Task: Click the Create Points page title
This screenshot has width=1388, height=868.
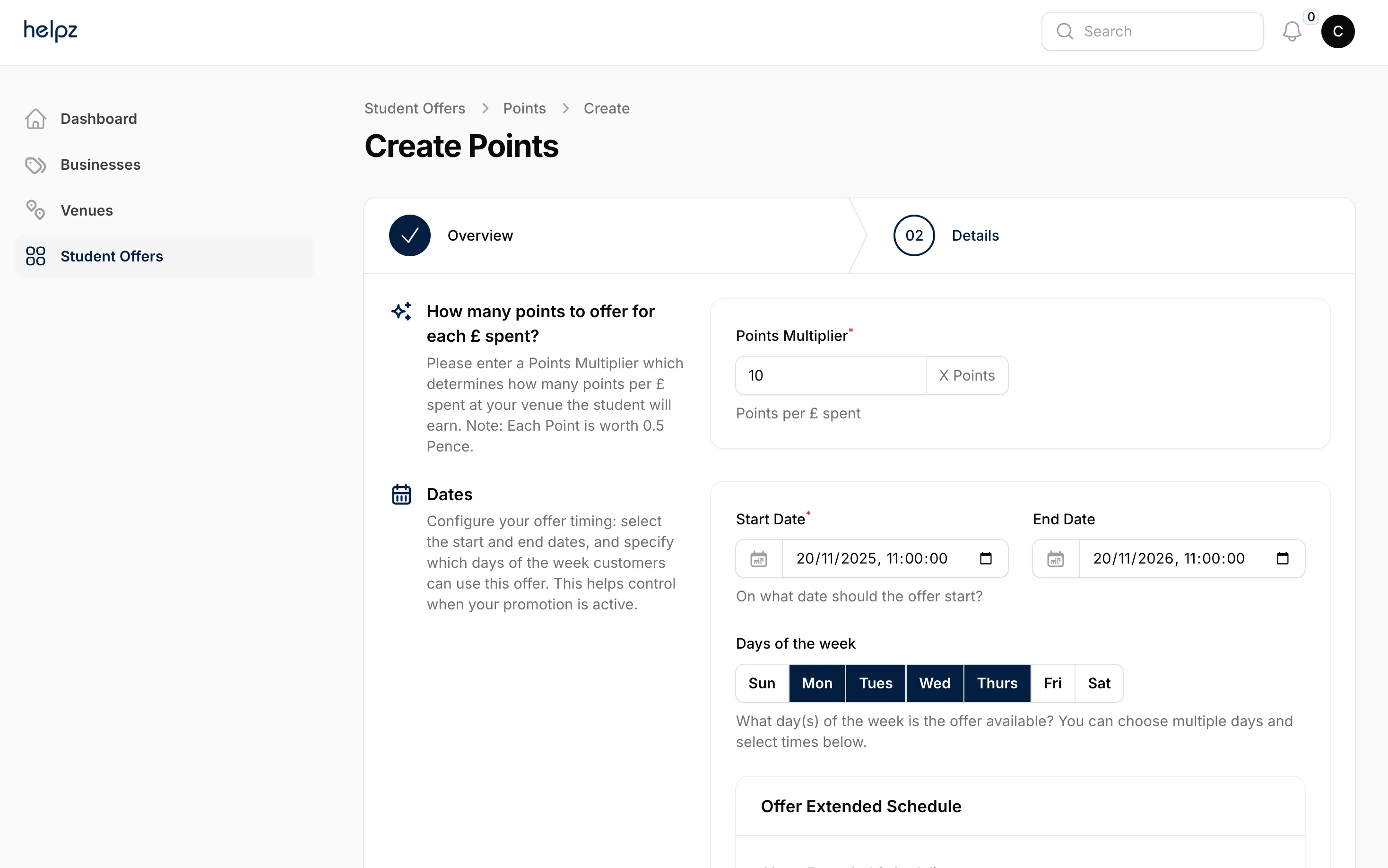Action: pos(461,147)
